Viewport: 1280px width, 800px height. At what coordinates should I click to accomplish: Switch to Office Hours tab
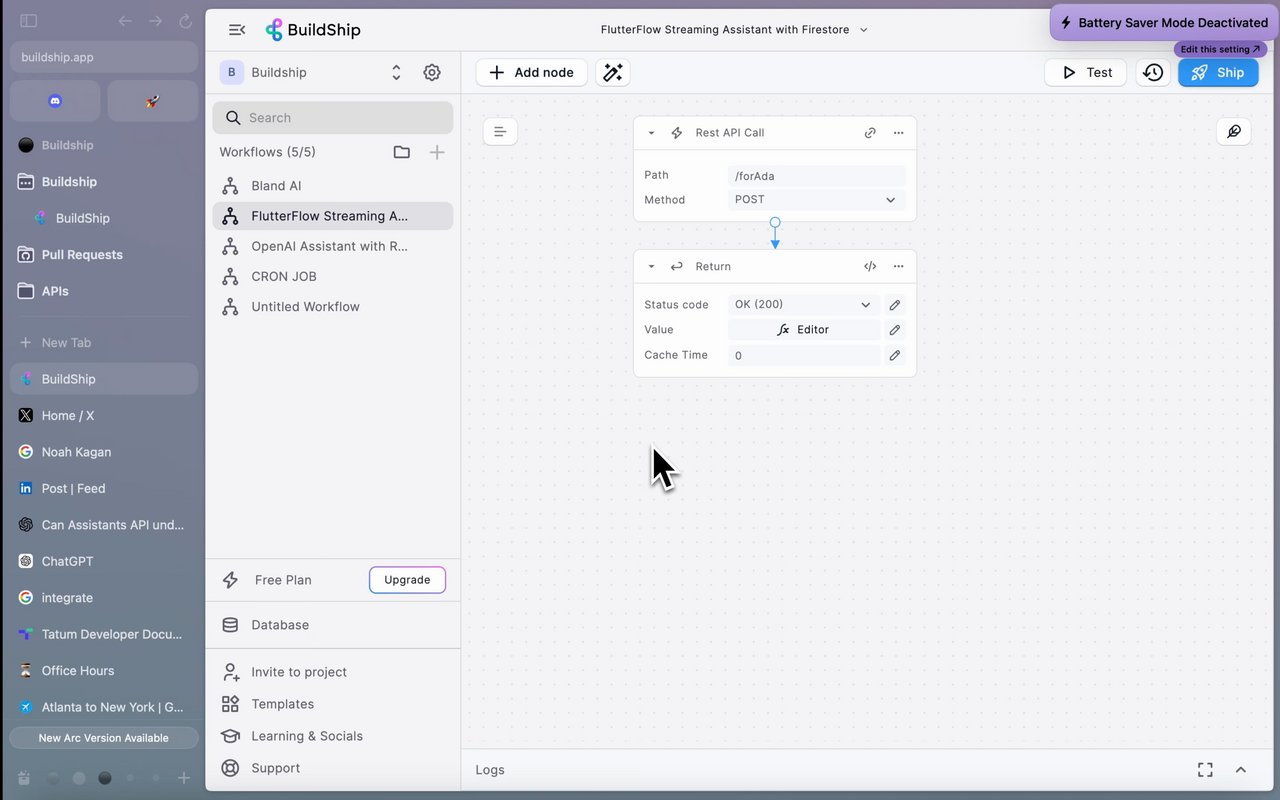point(104,671)
